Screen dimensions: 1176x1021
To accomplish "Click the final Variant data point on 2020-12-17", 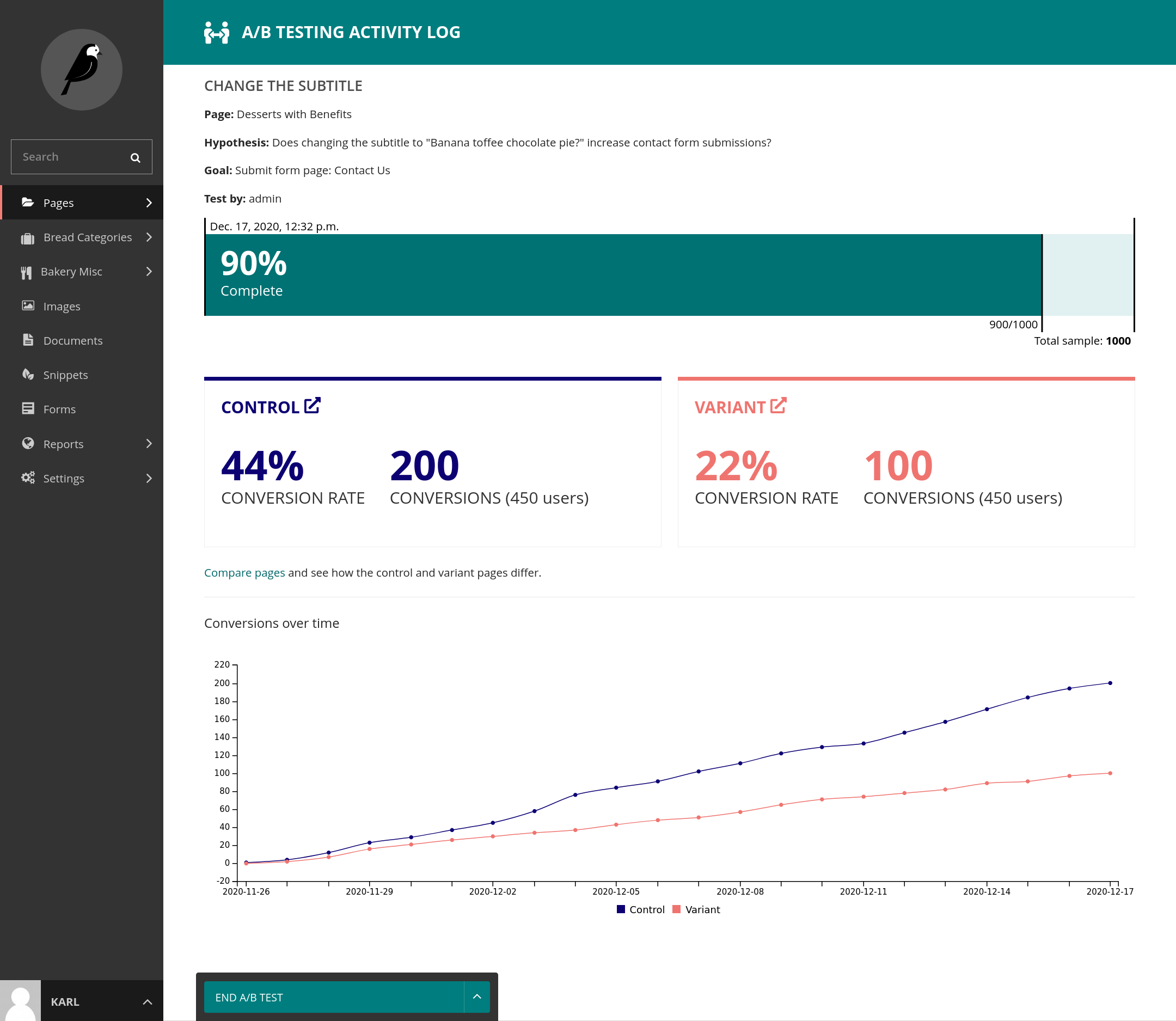I will pos(1110,773).
